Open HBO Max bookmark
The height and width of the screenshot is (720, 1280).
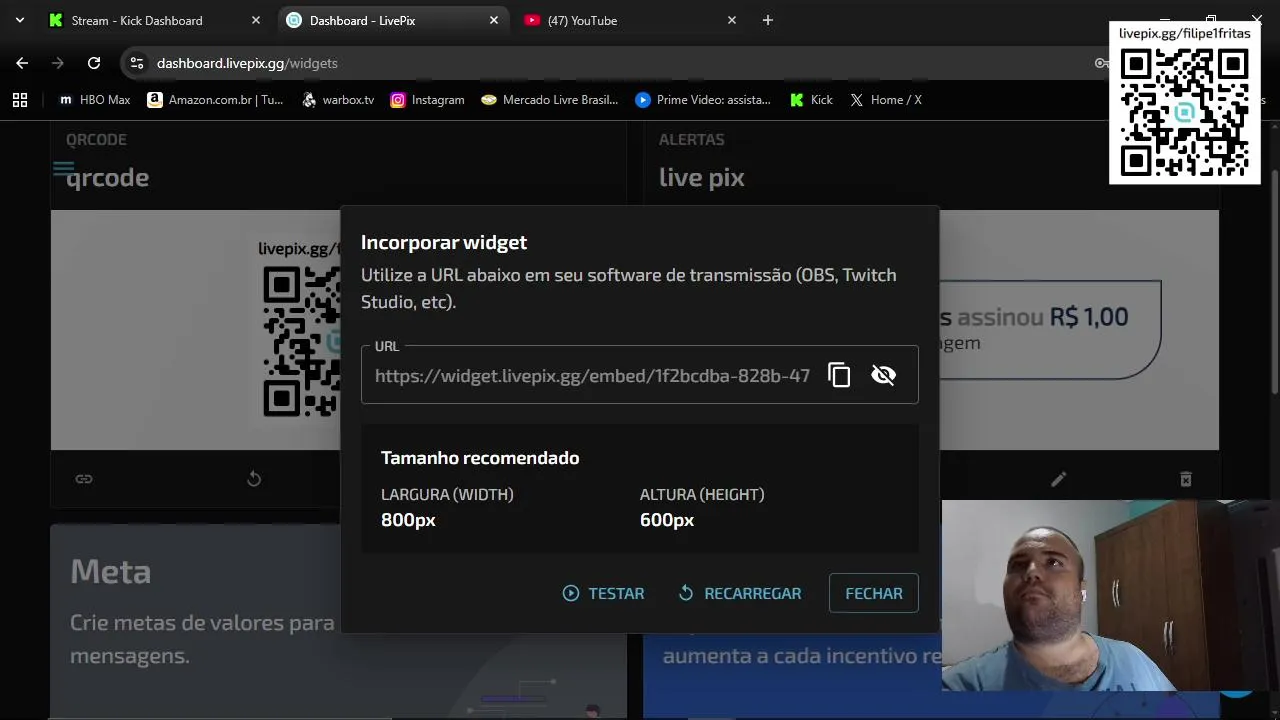point(95,100)
